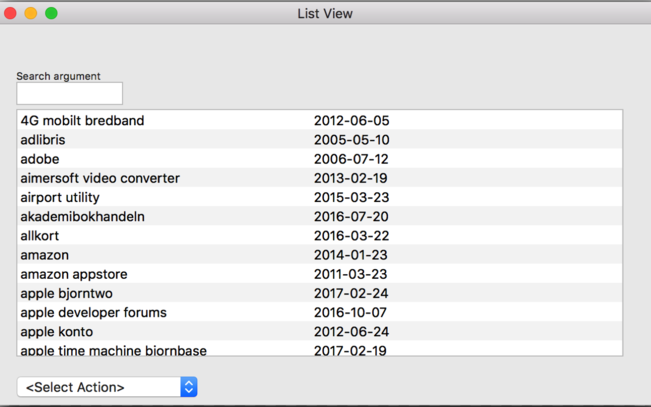Select the 4G mobilt bredband row
This screenshot has width=651, height=407.
pyautogui.click(x=82, y=121)
